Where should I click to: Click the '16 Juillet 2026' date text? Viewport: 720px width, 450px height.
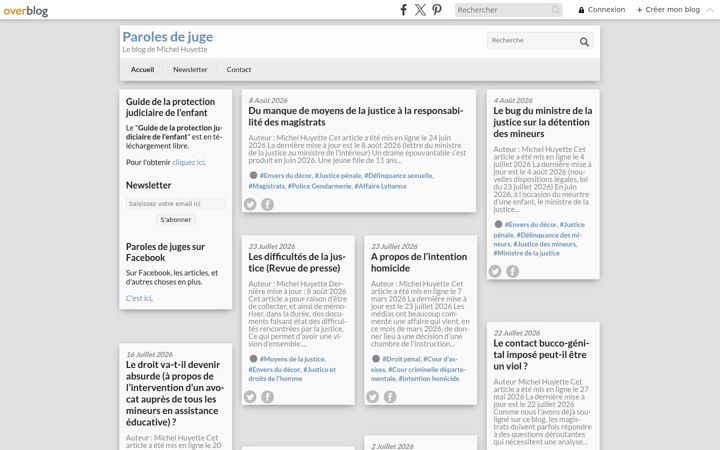click(x=149, y=354)
